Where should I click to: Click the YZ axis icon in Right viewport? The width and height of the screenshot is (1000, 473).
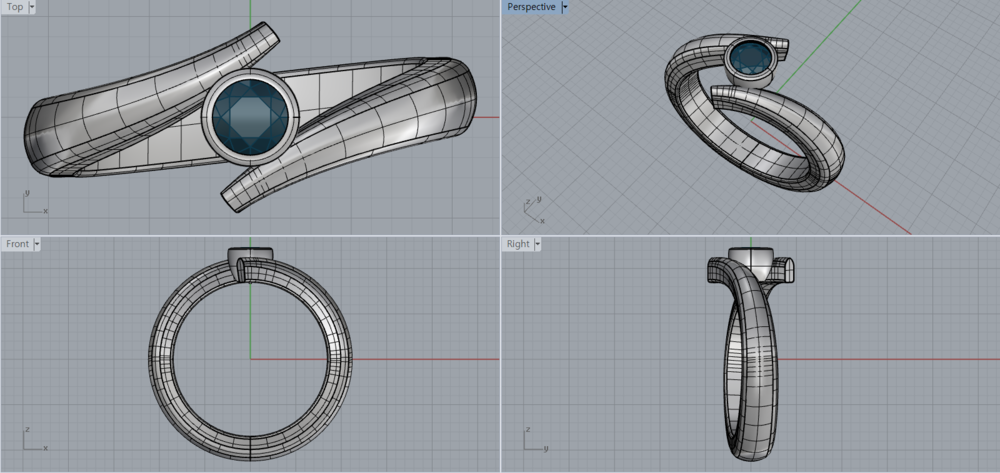pos(533,440)
